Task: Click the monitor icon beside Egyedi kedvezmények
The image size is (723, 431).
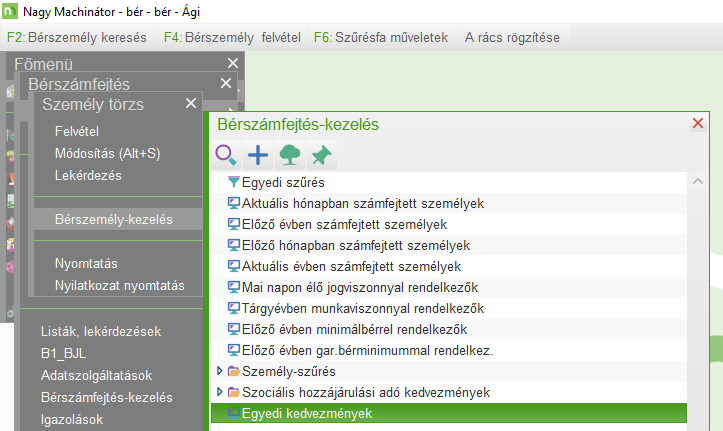Action: [x=234, y=413]
